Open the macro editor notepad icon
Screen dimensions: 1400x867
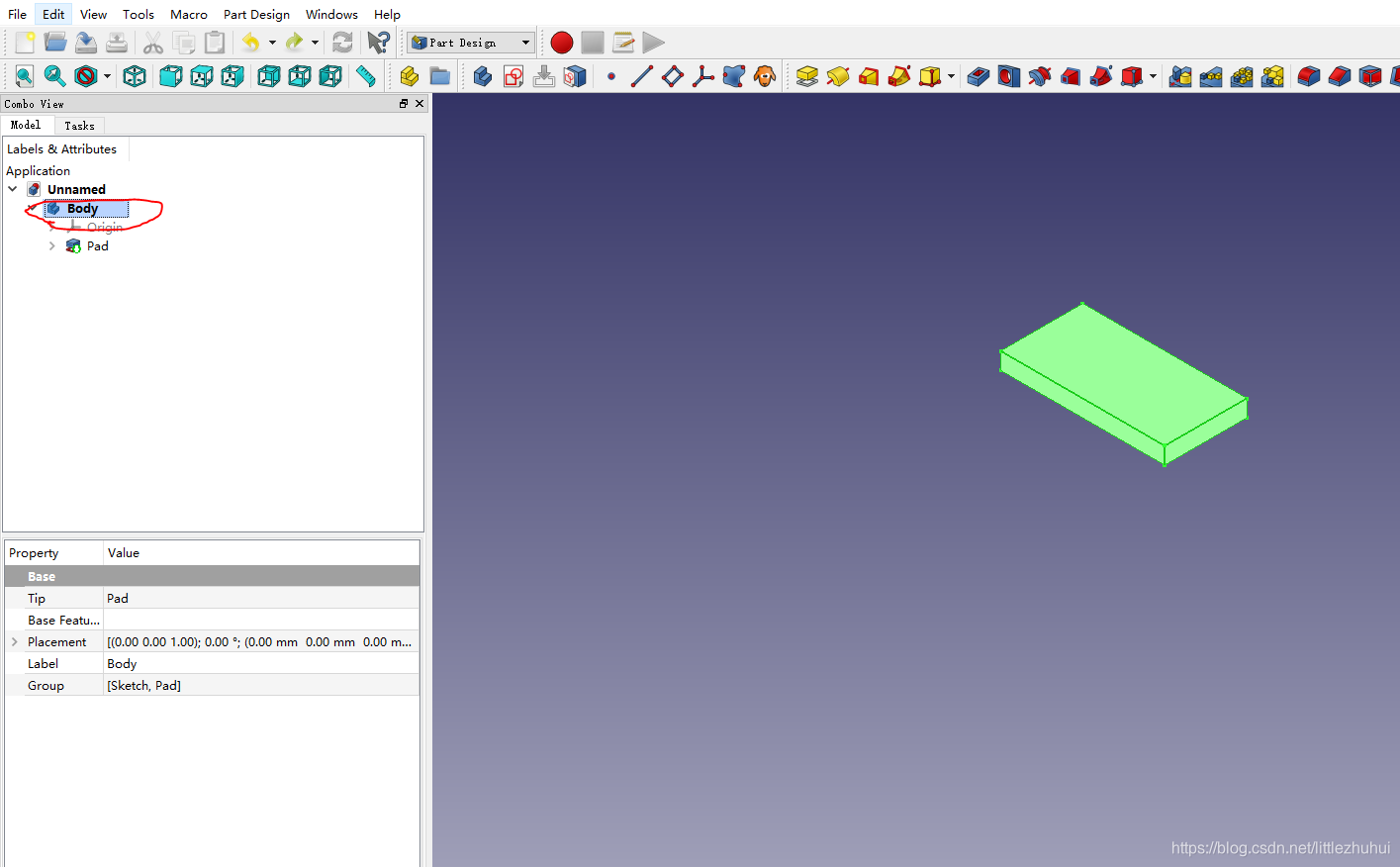coord(623,43)
